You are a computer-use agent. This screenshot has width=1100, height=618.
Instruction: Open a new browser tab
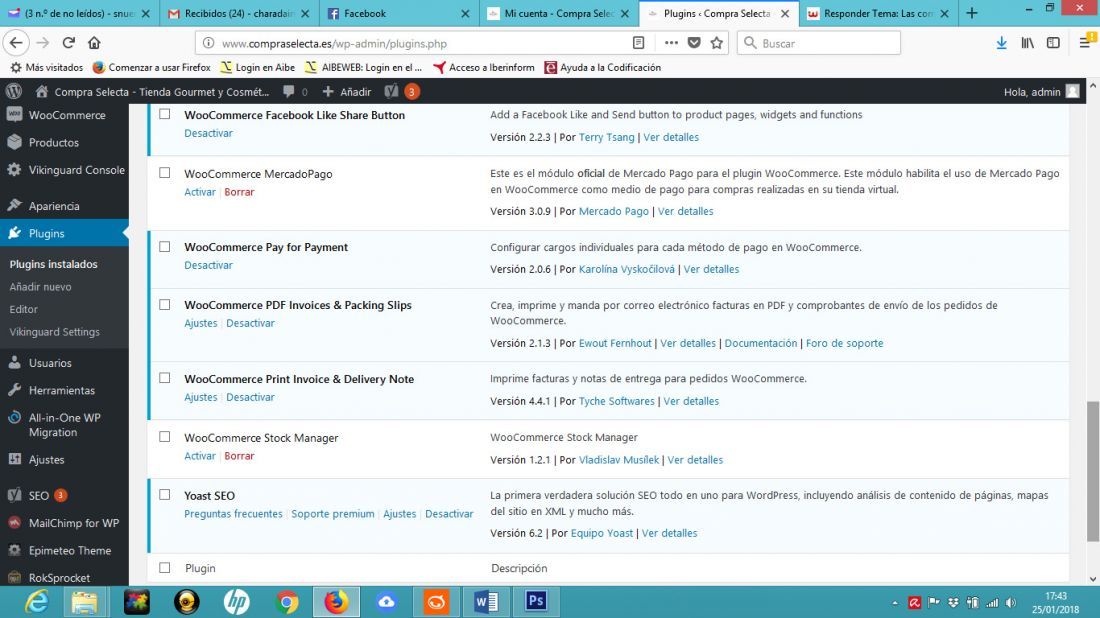pyautogui.click(x=972, y=13)
